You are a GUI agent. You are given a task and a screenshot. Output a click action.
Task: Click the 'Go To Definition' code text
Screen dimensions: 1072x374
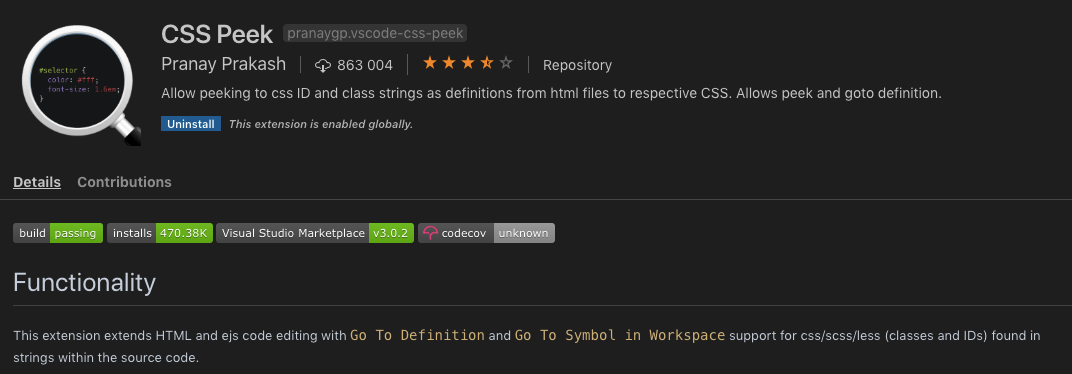pyautogui.click(x=417, y=335)
